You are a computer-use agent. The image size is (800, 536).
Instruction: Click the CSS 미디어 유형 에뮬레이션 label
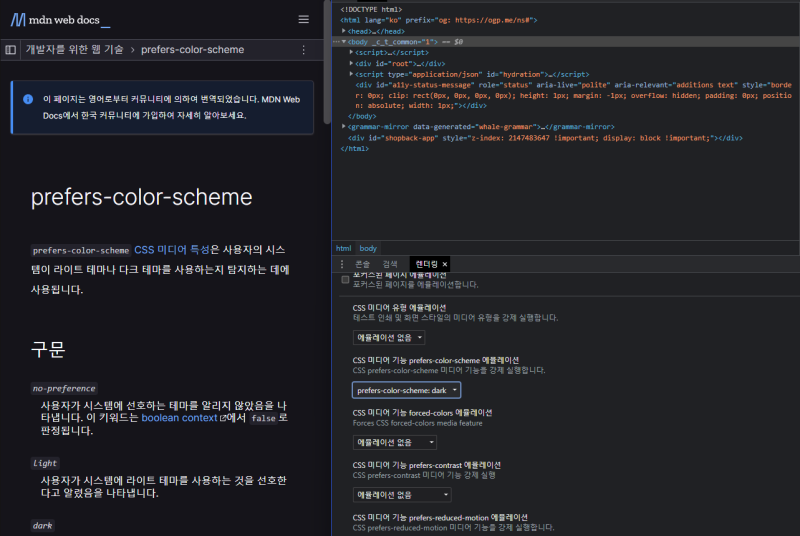(399, 308)
